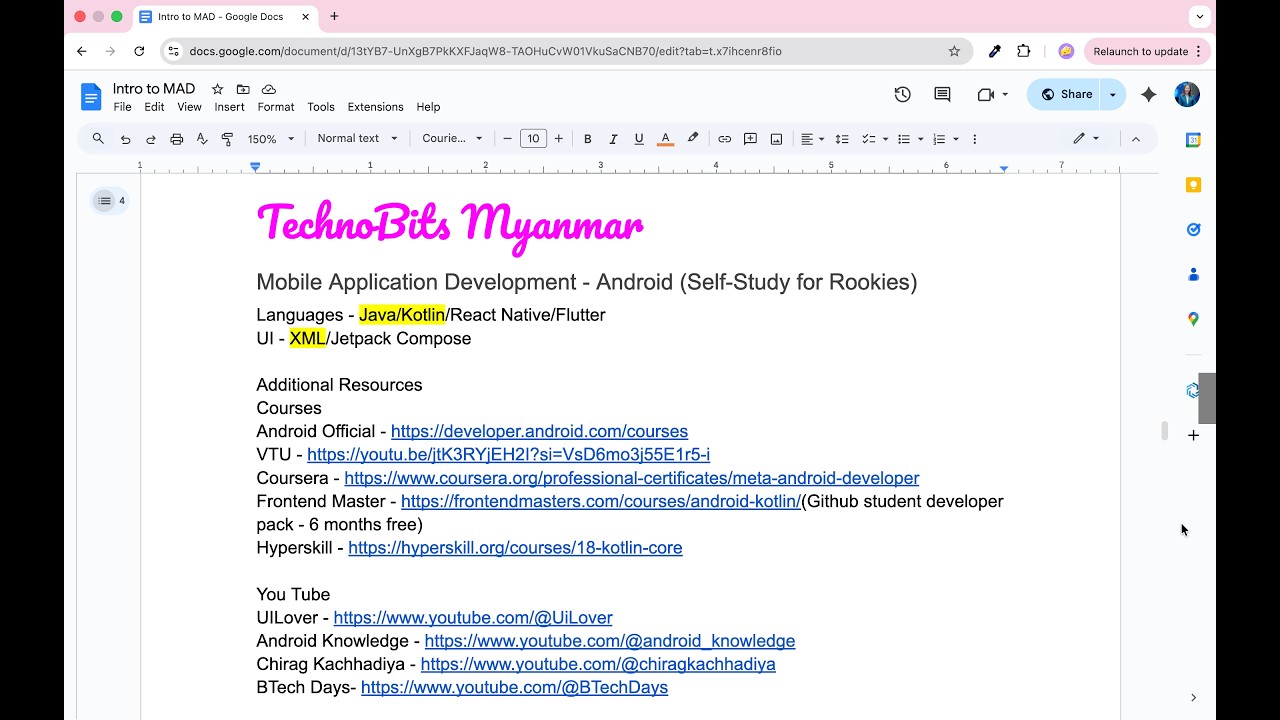The height and width of the screenshot is (720, 1280).
Task: Open the Normal text style dropdown
Action: (358, 139)
